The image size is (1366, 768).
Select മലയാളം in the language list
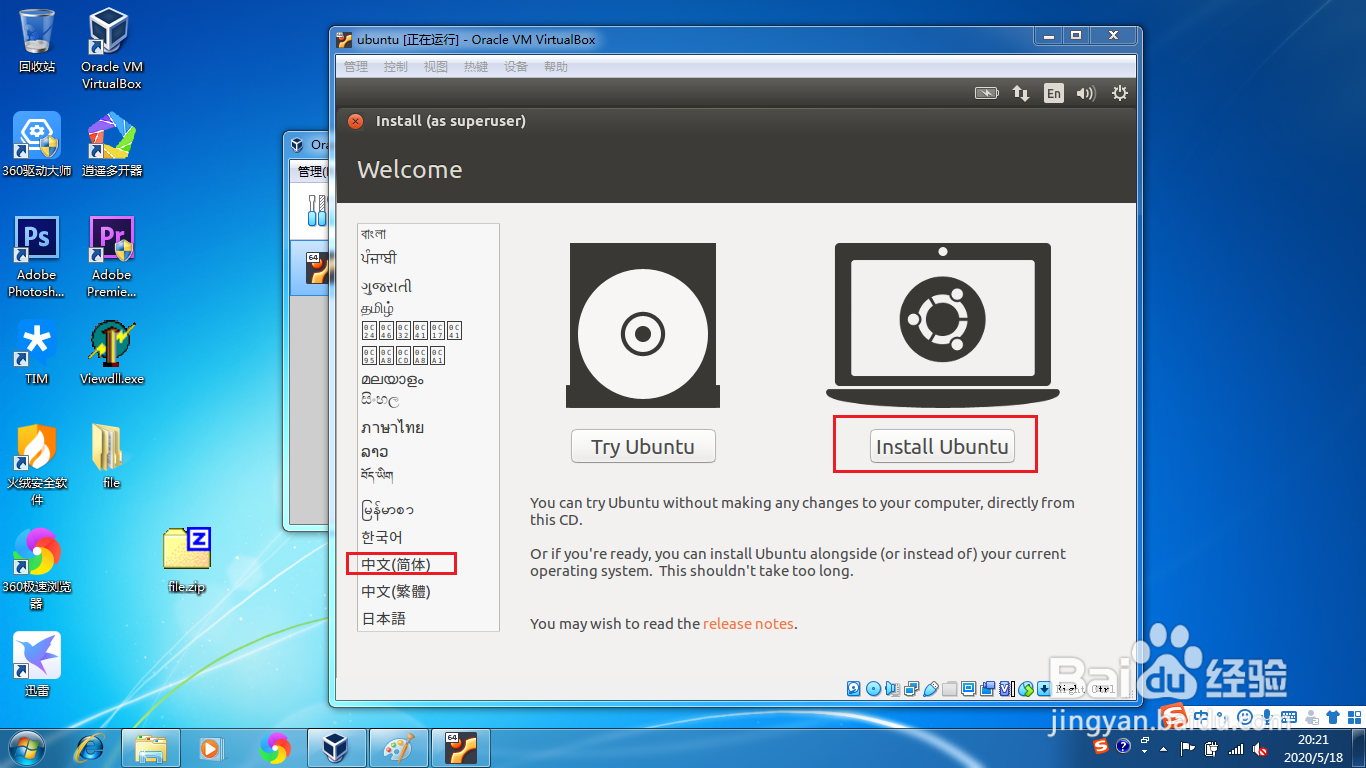click(x=392, y=379)
